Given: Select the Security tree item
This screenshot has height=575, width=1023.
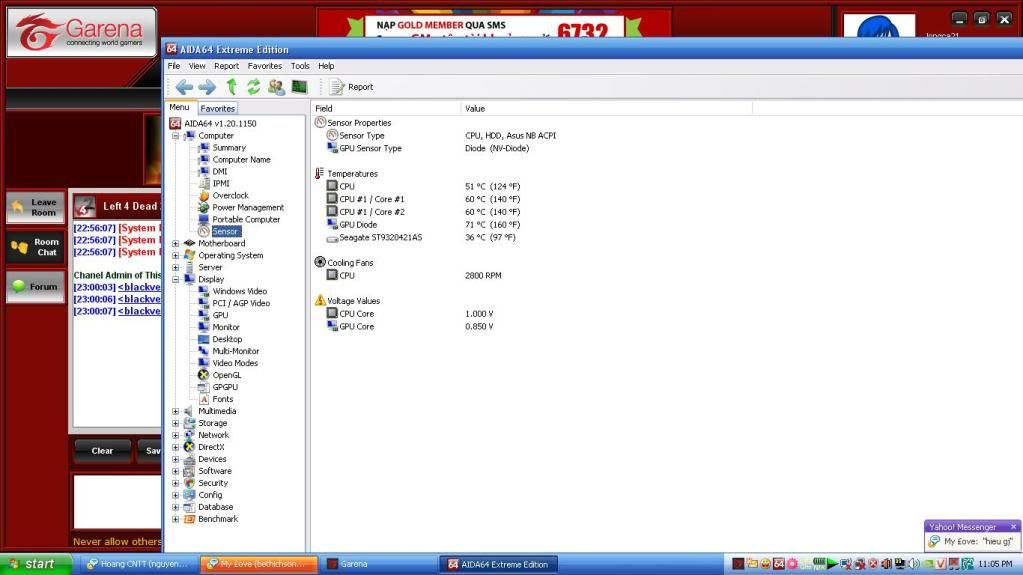Looking at the screenshot, I should pos(213,483).
